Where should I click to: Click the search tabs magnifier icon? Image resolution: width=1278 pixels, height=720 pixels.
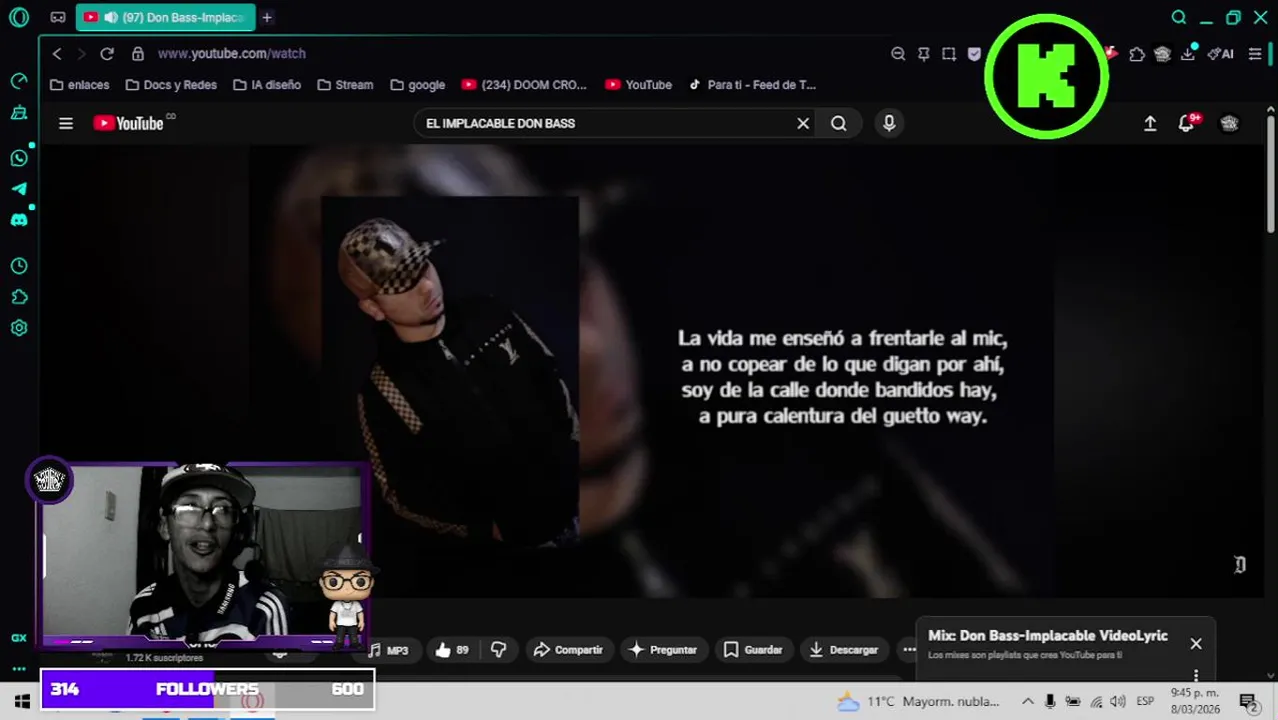pos(1179,17)
